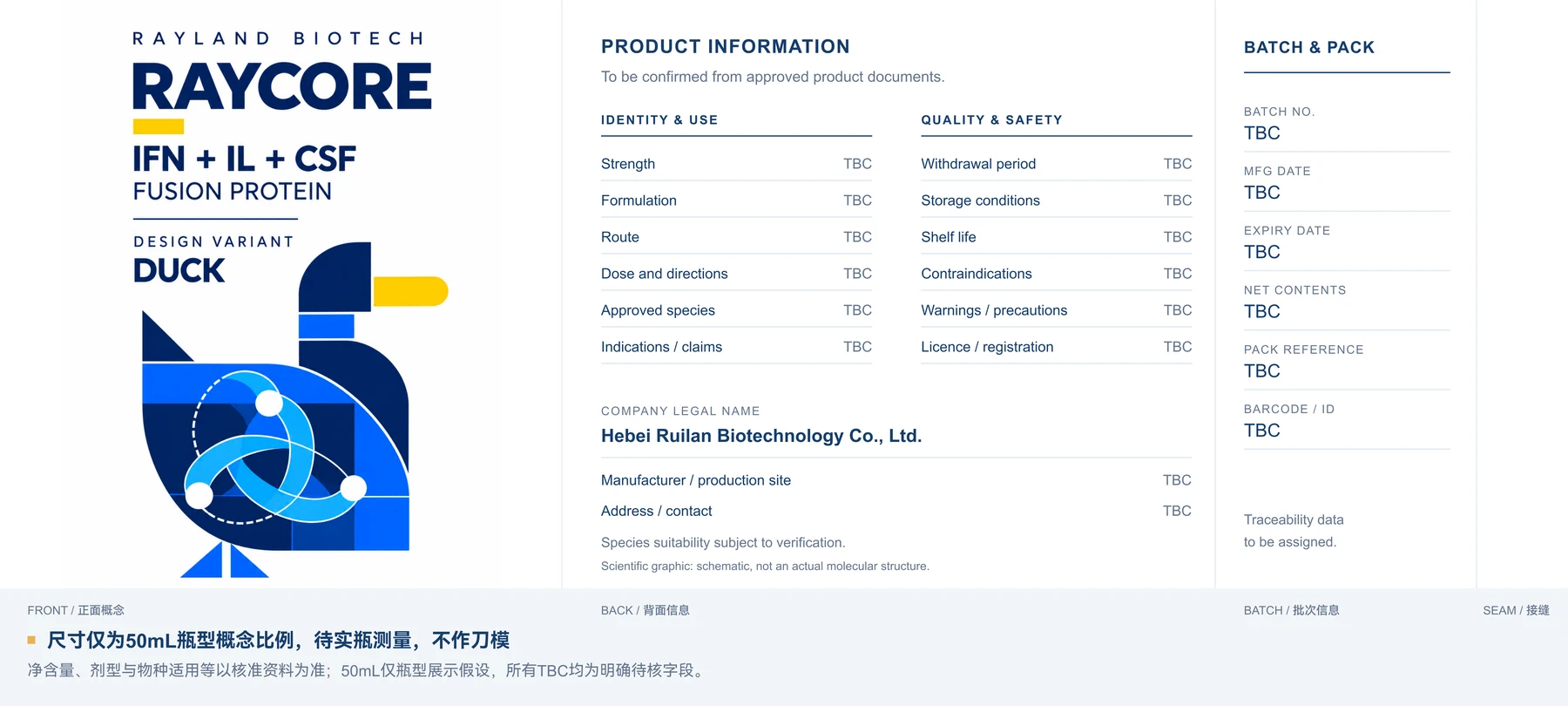Screen dimensions: 1568x706
Task: Click the "BATCH & PACK" heading
Action: click(x=1309, y=47)
